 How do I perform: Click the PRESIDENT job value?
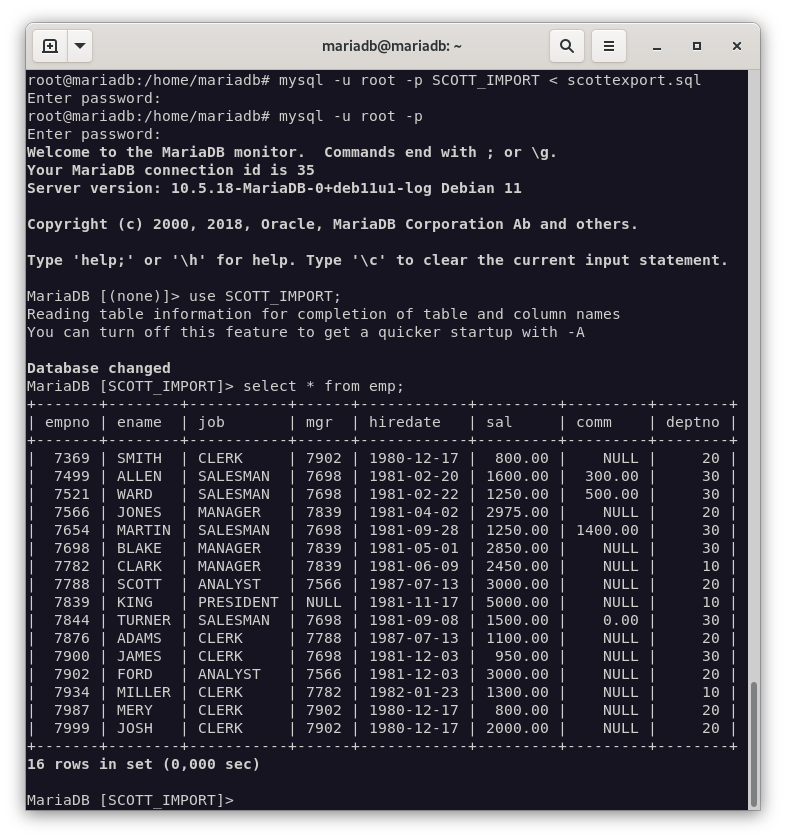pyautogui.click(x=238, y=602)
